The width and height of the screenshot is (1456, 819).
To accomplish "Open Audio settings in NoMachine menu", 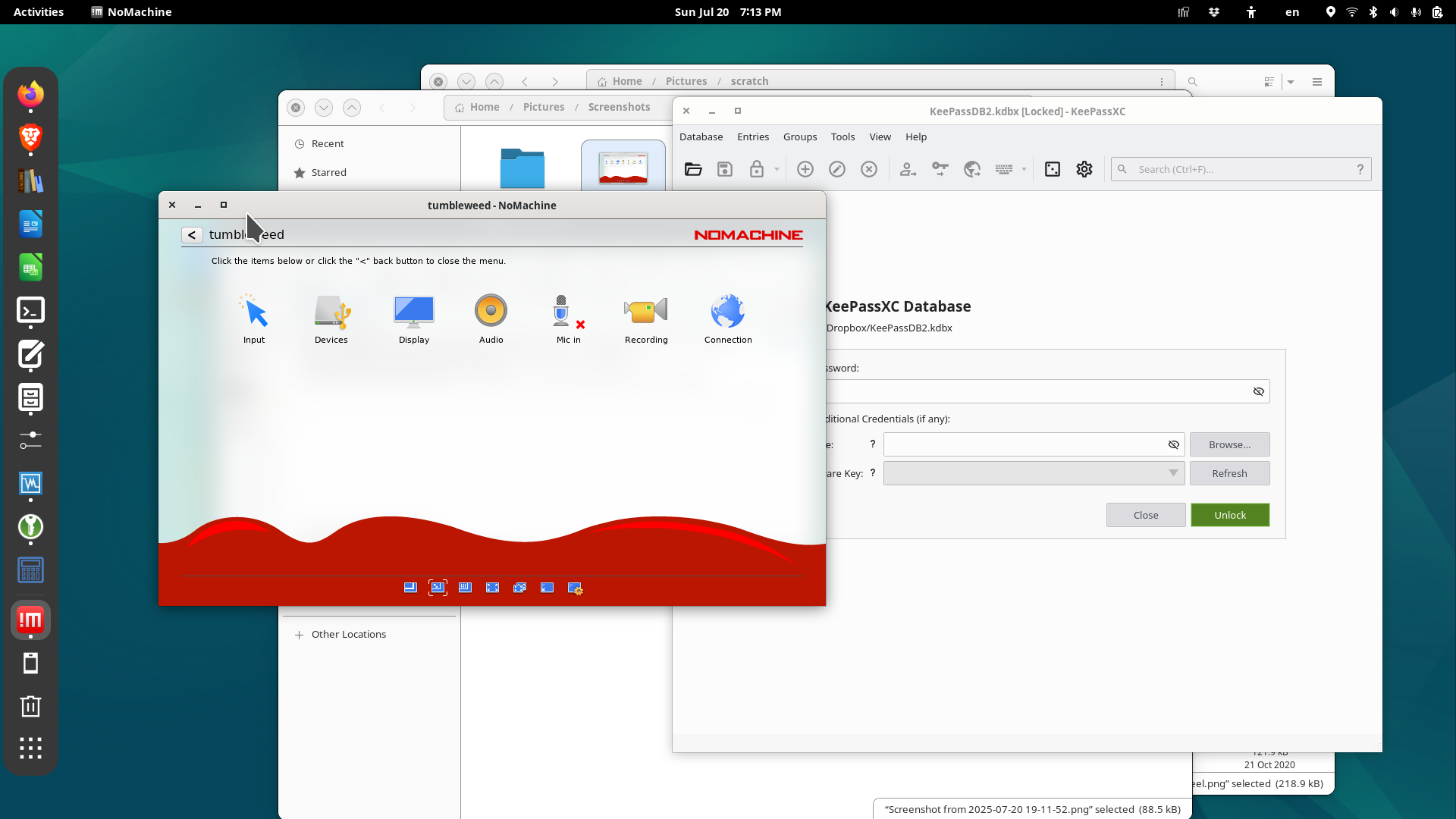I will (x=491, y=318).
